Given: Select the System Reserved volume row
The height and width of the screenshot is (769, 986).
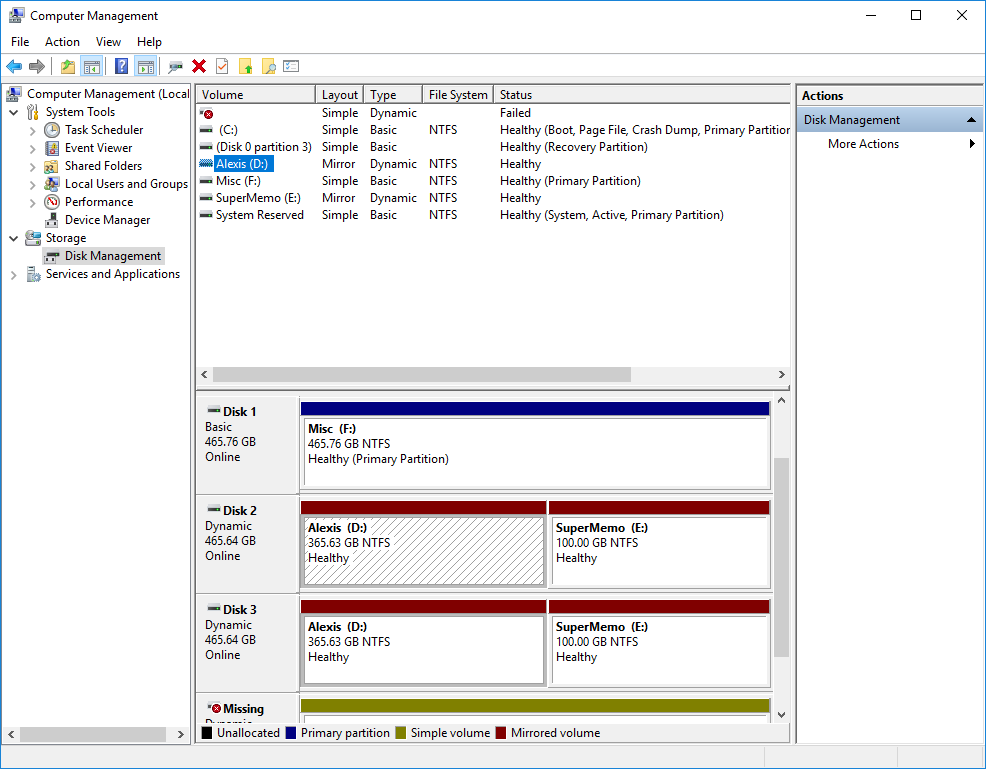Looking at the screenshot, I should [x=493, y=215].
